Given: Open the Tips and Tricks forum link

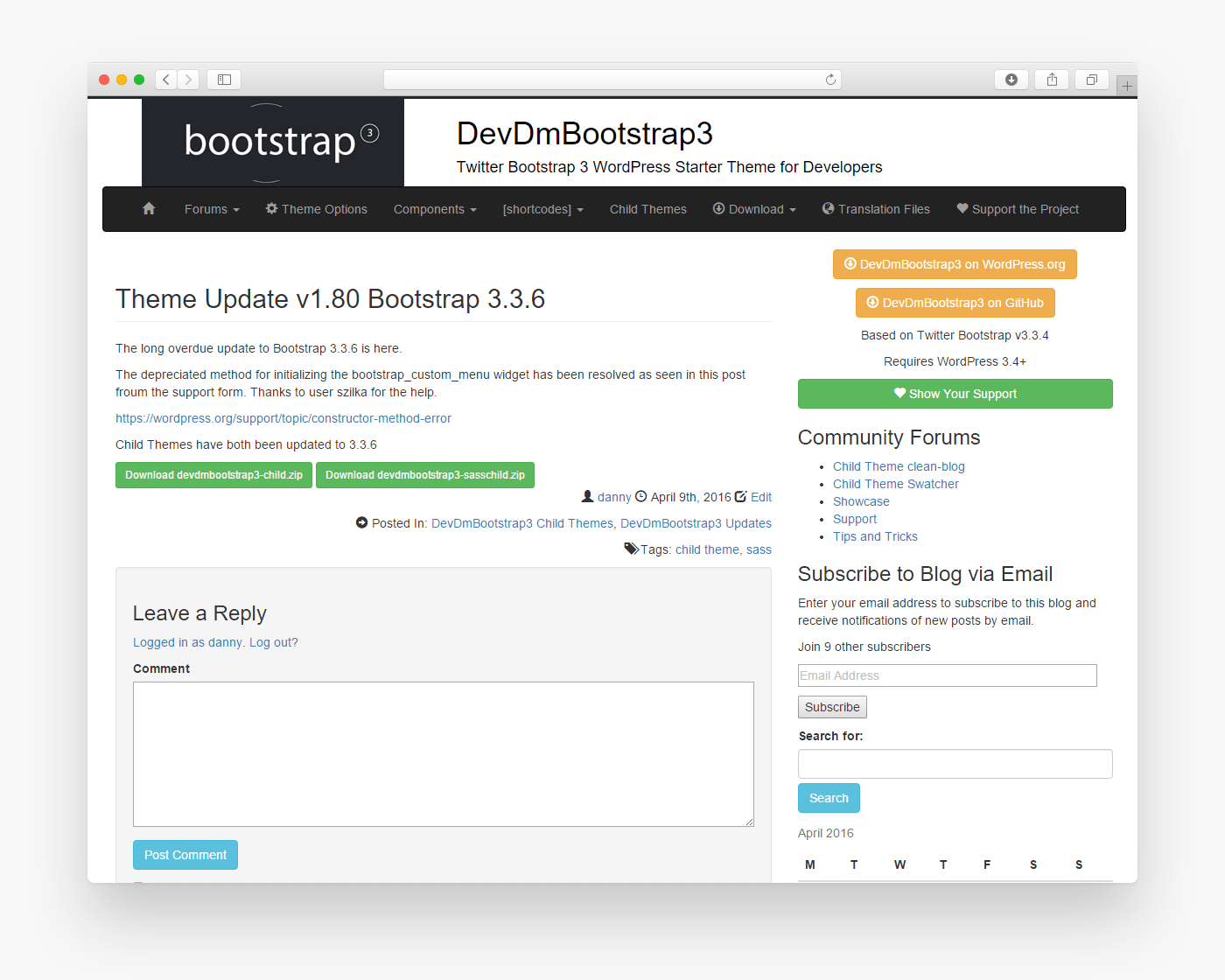Looking at the screenshot, I should pyautogui.click(x=875, y=535).
